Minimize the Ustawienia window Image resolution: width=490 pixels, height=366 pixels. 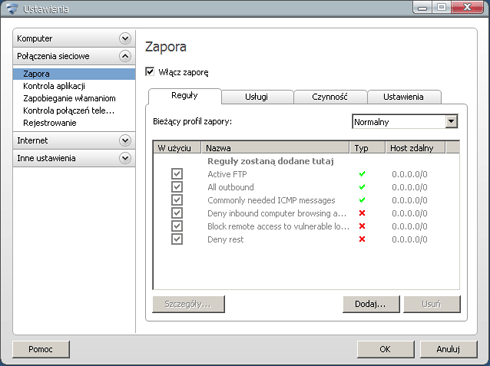pos(423,7)
